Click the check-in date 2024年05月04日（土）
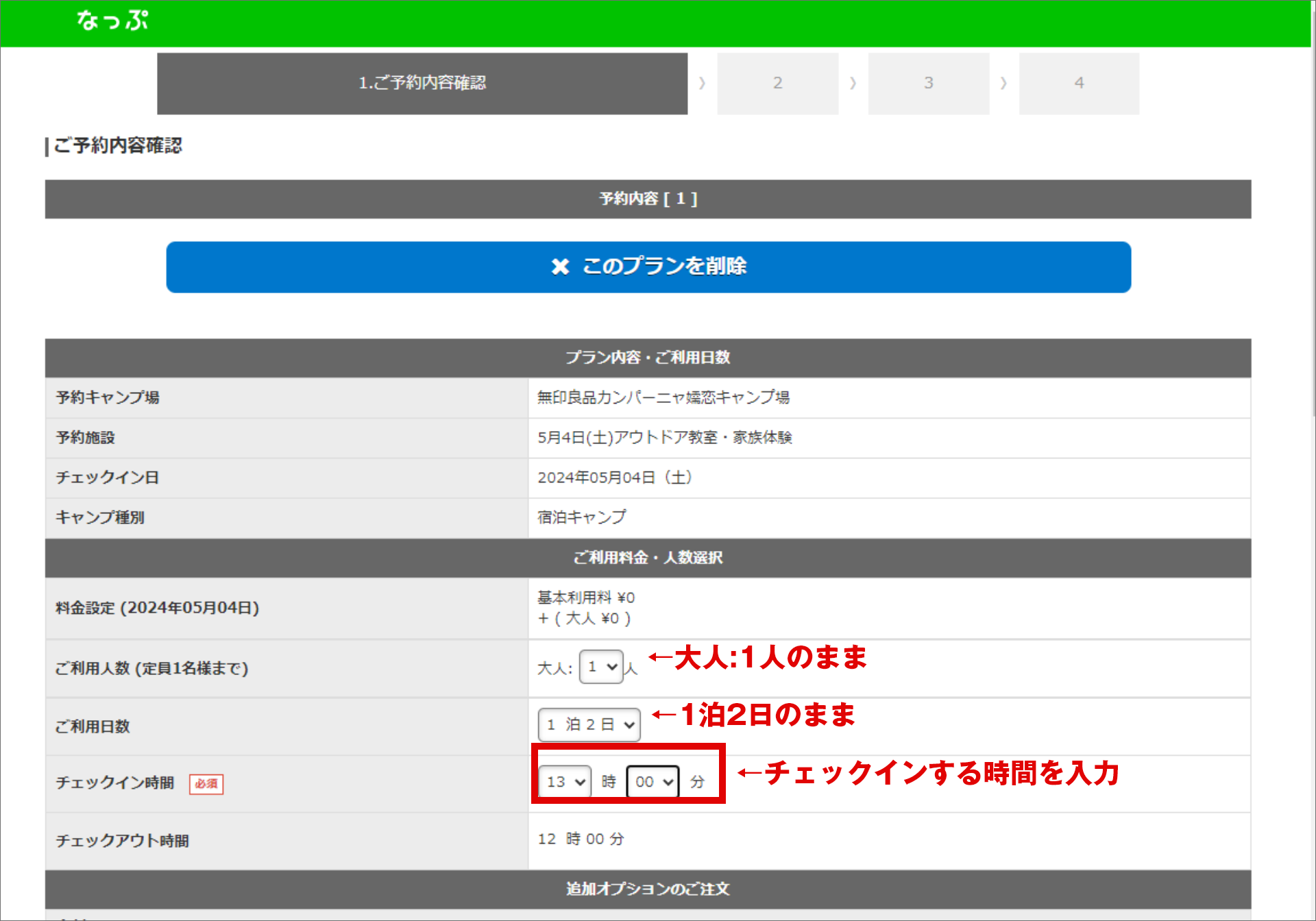 615,478
